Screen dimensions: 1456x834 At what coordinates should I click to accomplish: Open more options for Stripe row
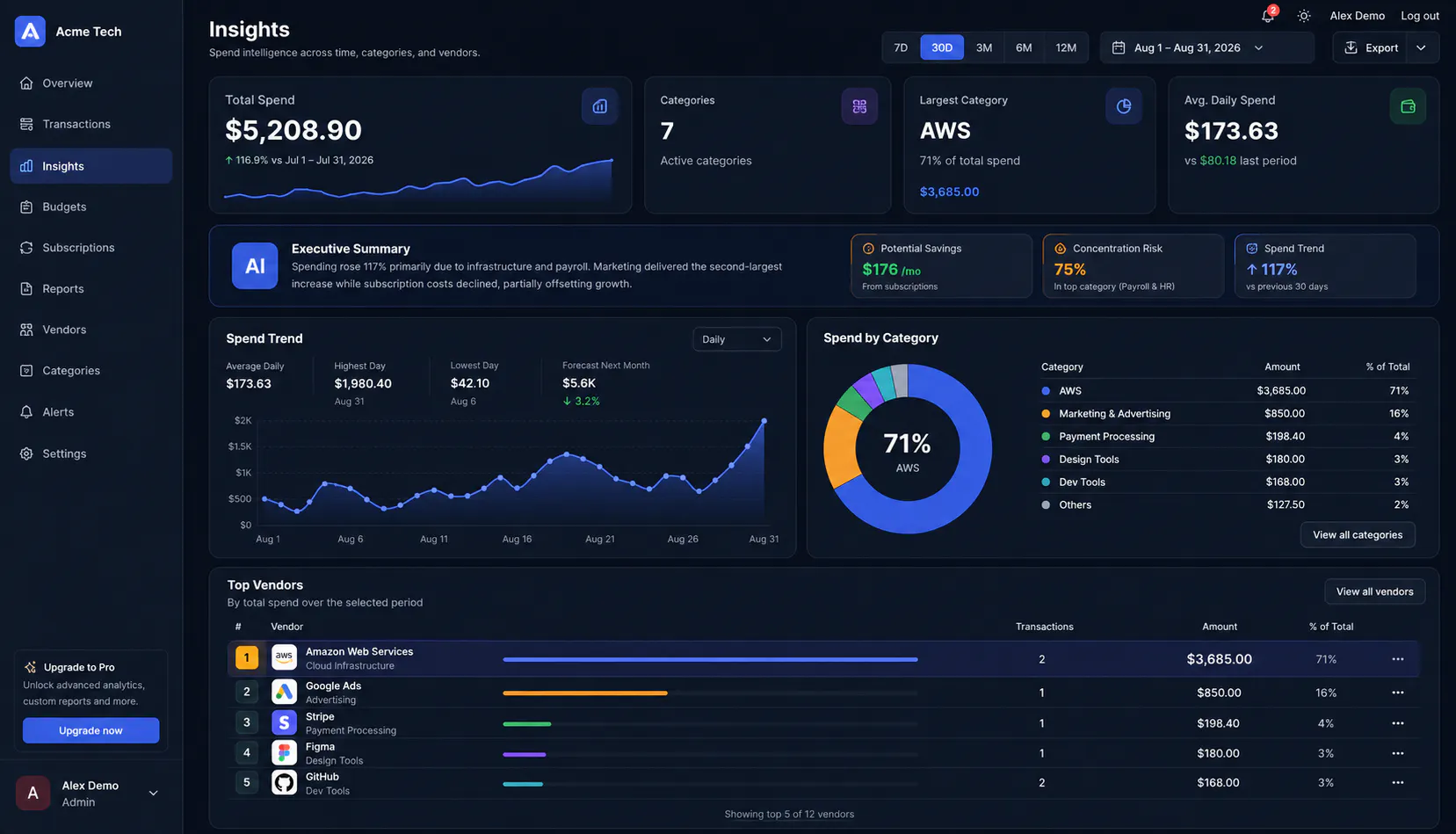pyautogui.click(x=1397, y=723)
